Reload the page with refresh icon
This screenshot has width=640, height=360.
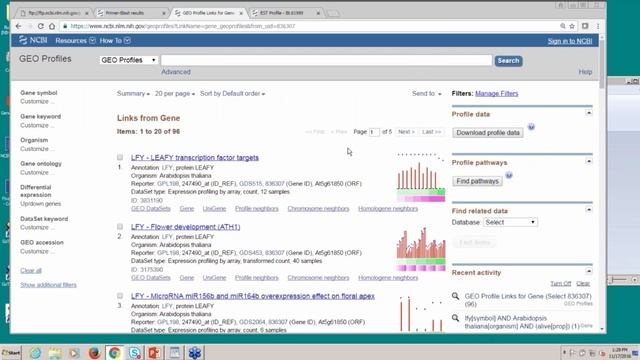[40, 26]
